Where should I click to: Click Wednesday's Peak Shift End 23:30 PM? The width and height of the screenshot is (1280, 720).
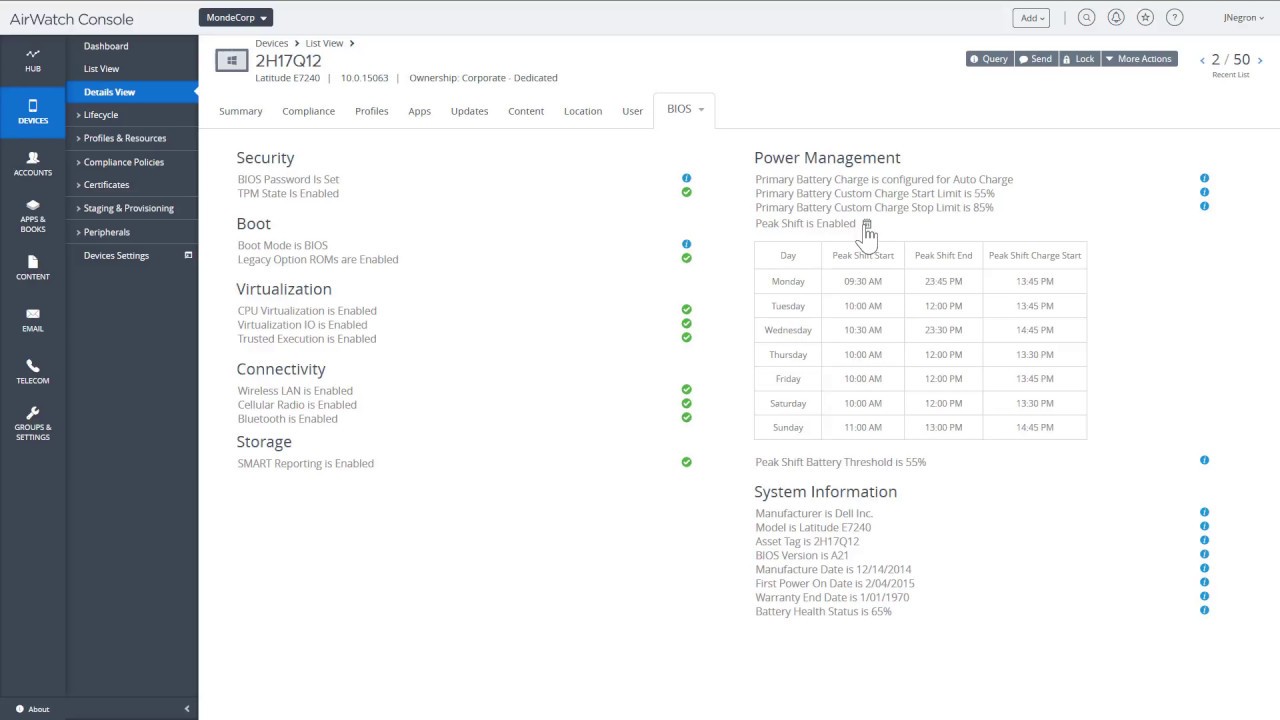943,330
